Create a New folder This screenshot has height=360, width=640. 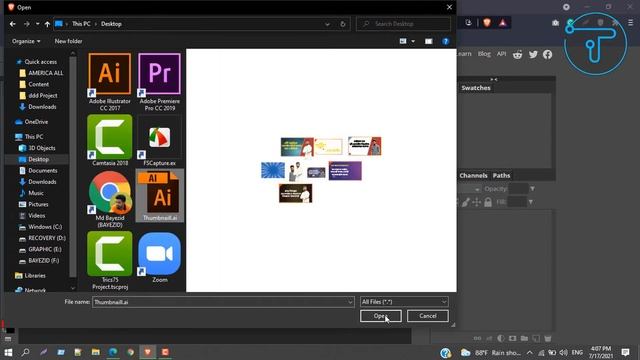tap(68, 41)
